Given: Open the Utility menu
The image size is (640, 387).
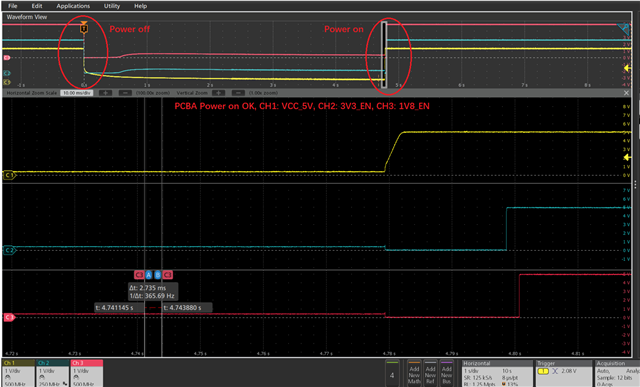Looking at the screenshot, I should point(112,6).
